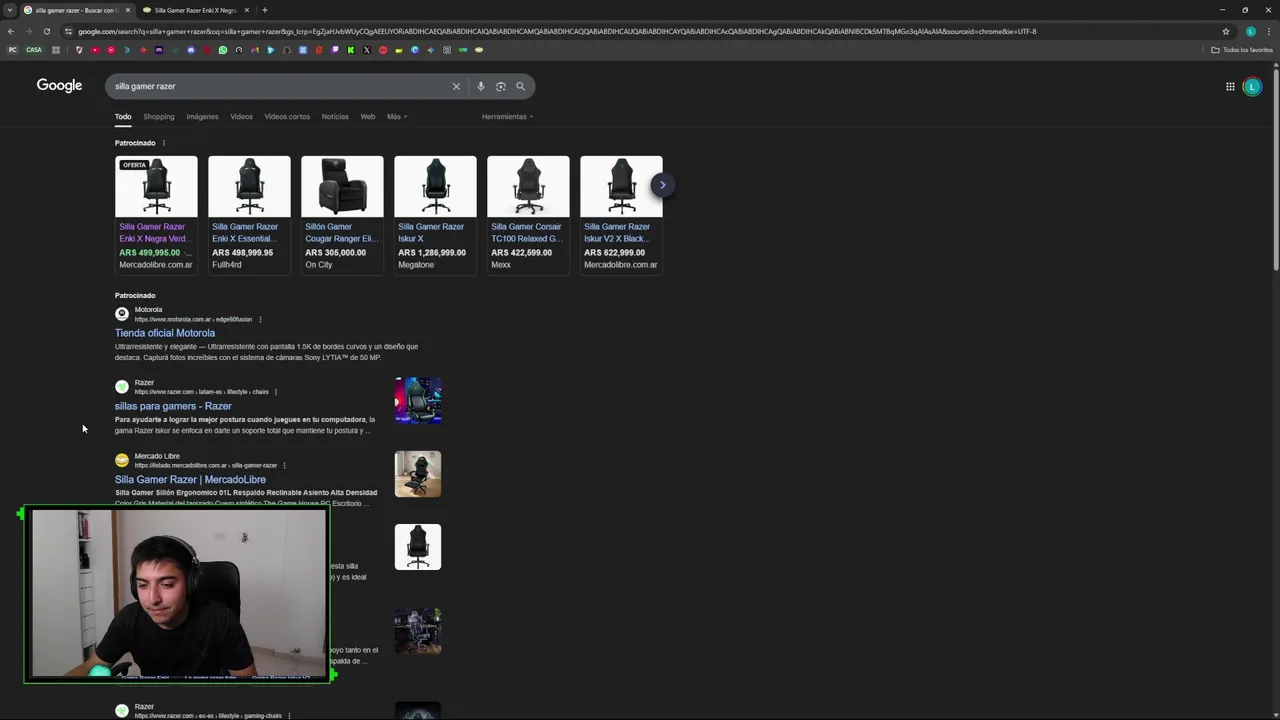
Task: Click the Cougar Ranger armchair product image
Action: tap(342, 186)
